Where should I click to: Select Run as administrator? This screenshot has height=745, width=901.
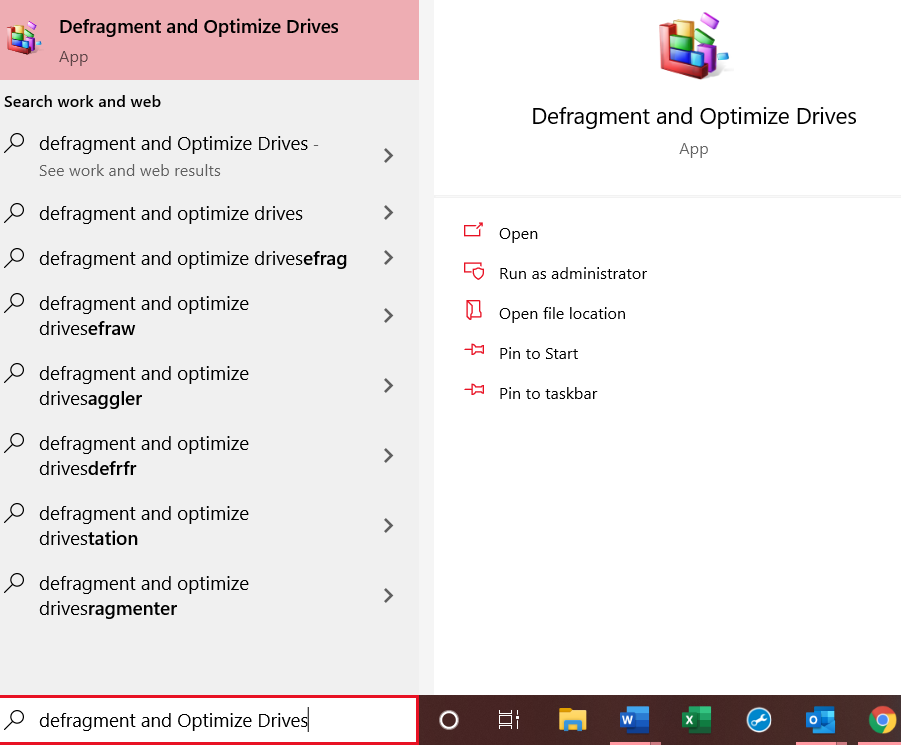572,273
